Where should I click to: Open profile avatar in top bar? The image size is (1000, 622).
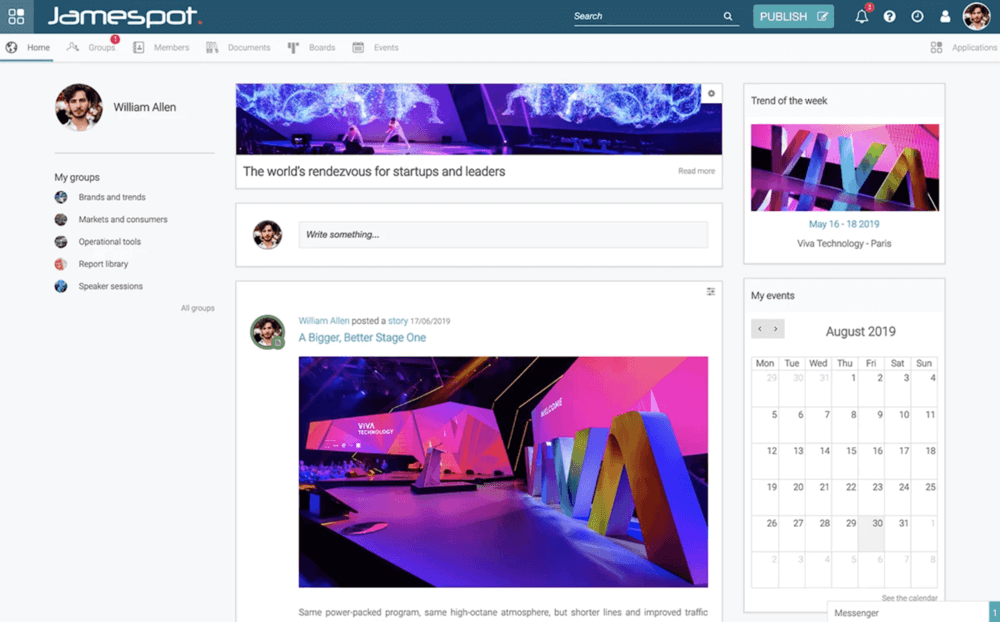976,16
